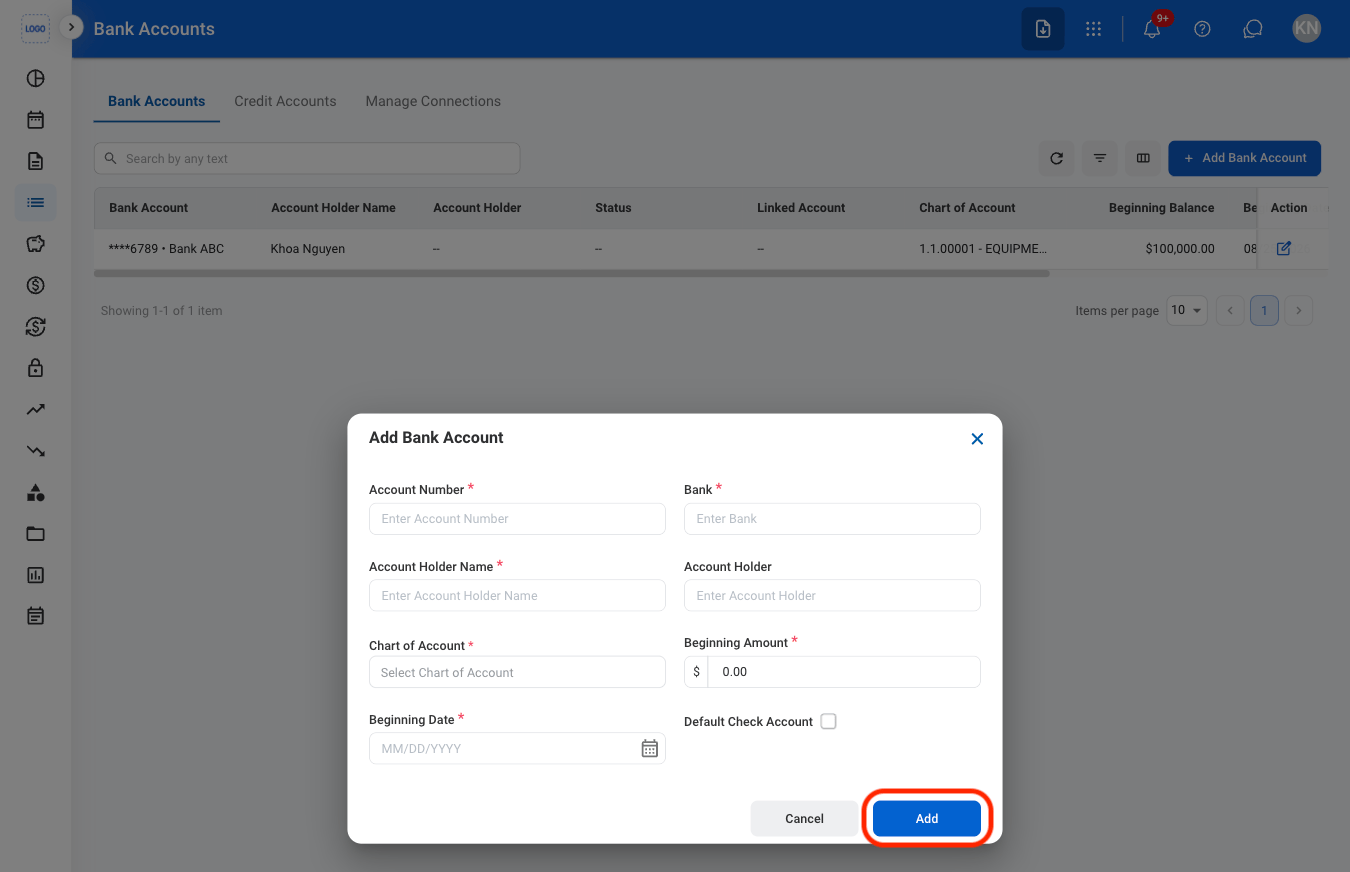Viewport: 1350px width, 872px height.
Task: Close the Add Bank Account dialog
Action: pos(977,439)
